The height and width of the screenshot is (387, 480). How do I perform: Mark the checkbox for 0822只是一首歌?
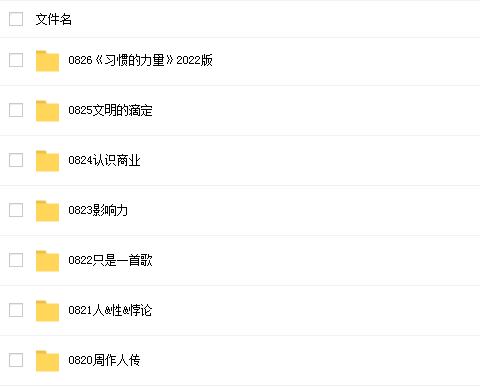click(16, 260)
